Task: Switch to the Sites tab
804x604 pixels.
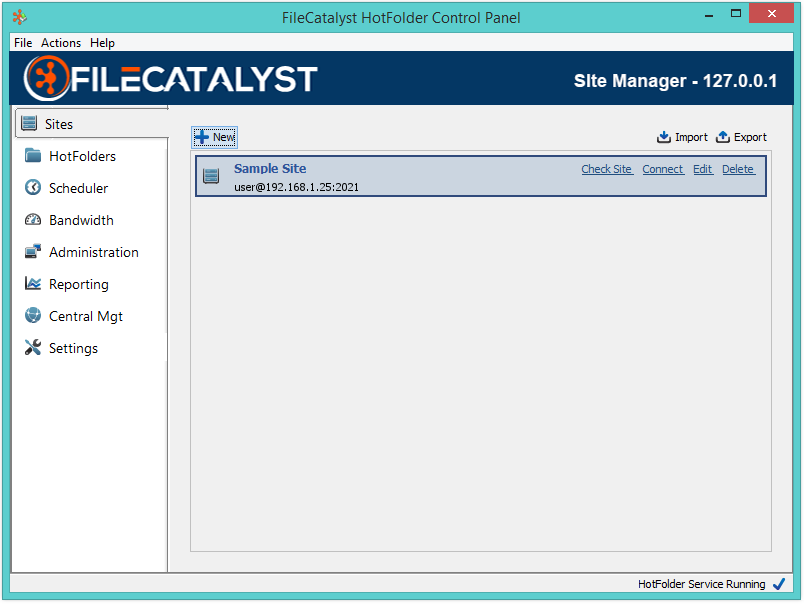Action: coord(60,124)
